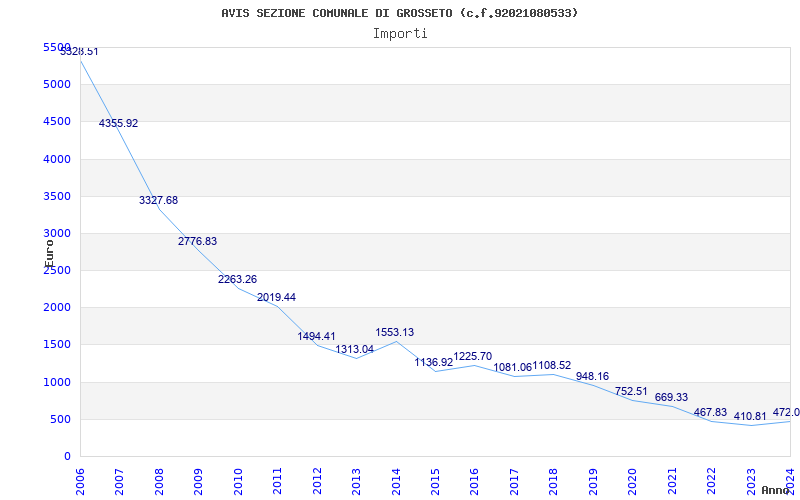Click data value 1225.70
800x500 pixels.
(x=473, y=356)
